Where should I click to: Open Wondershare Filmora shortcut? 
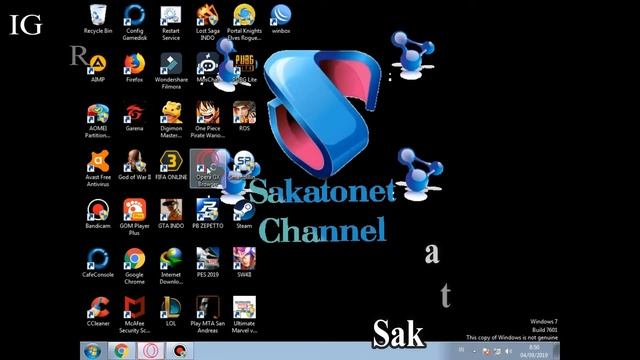click(171, 71)
